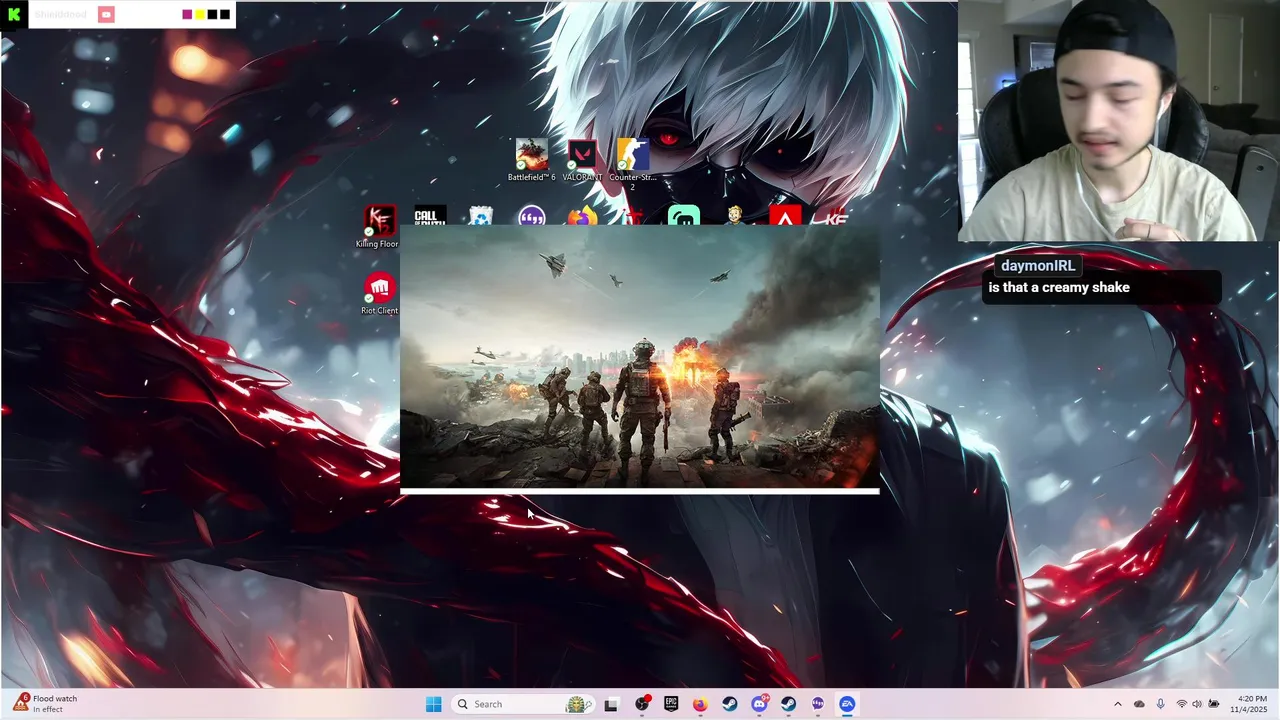Select the purple quote-bubble desktop icon
The width and height of the screenshot is (1280, 720).
tap(532, 215)
